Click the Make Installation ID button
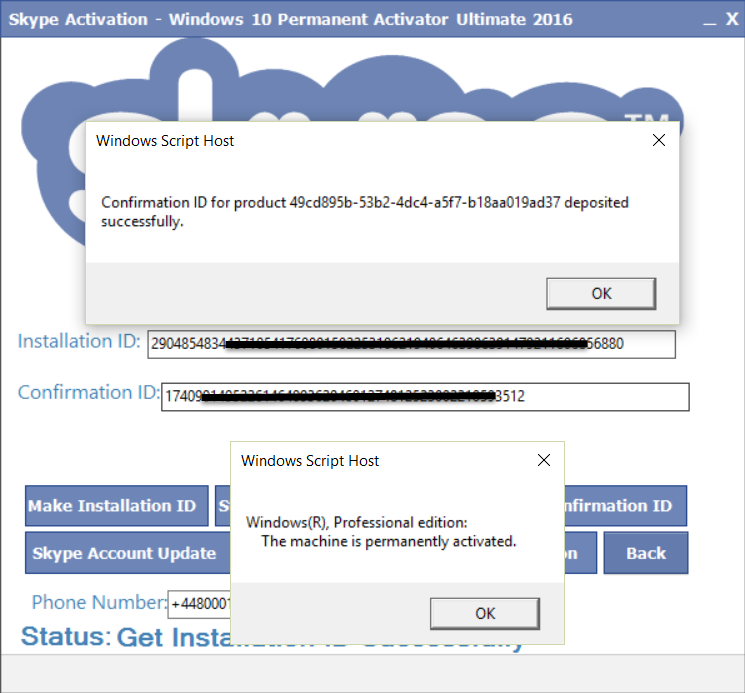Viewport: 745px width, 693px height. (x=116, y=505)
